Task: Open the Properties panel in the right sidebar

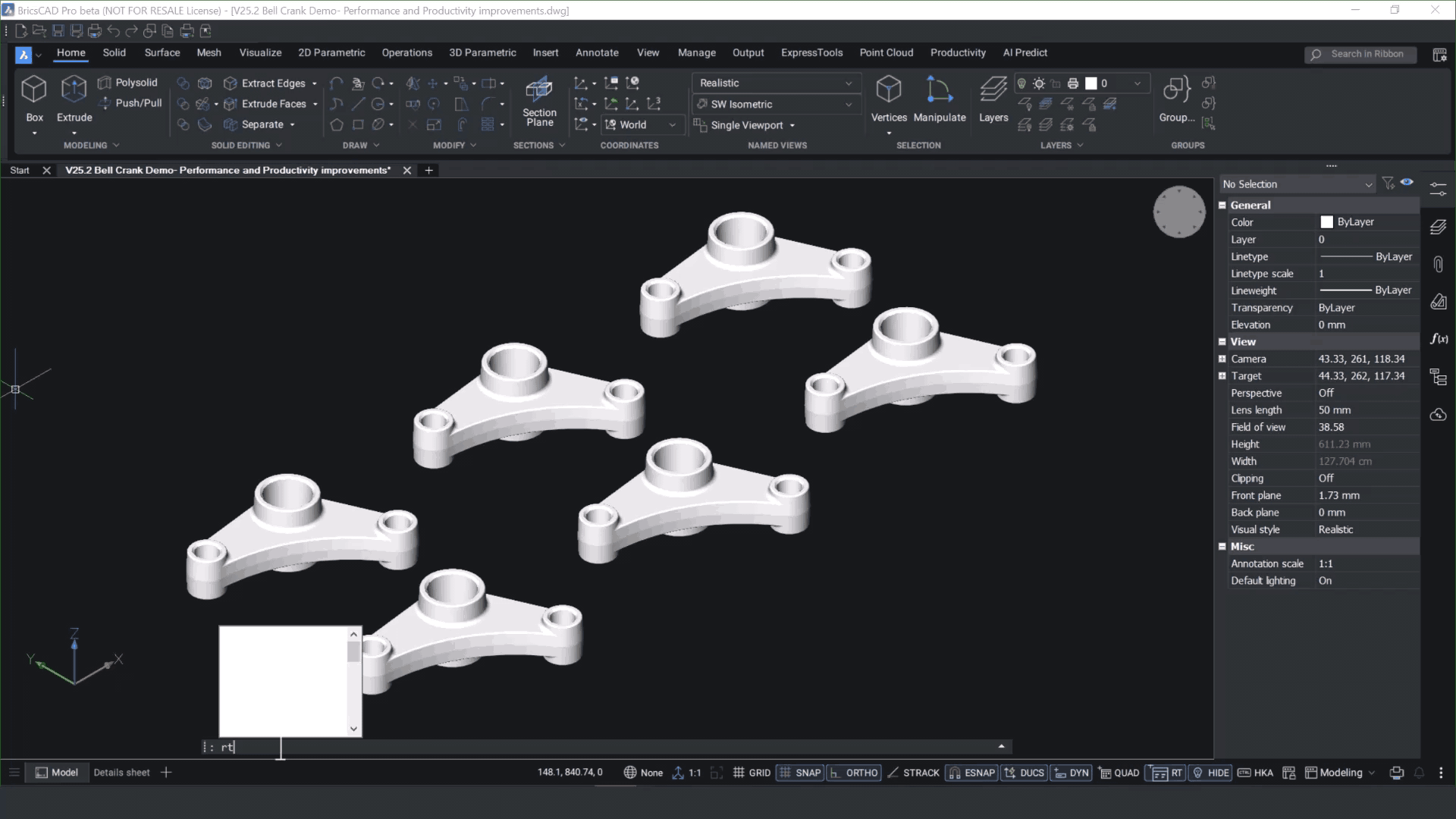Action: click(x=1439, y=187)
